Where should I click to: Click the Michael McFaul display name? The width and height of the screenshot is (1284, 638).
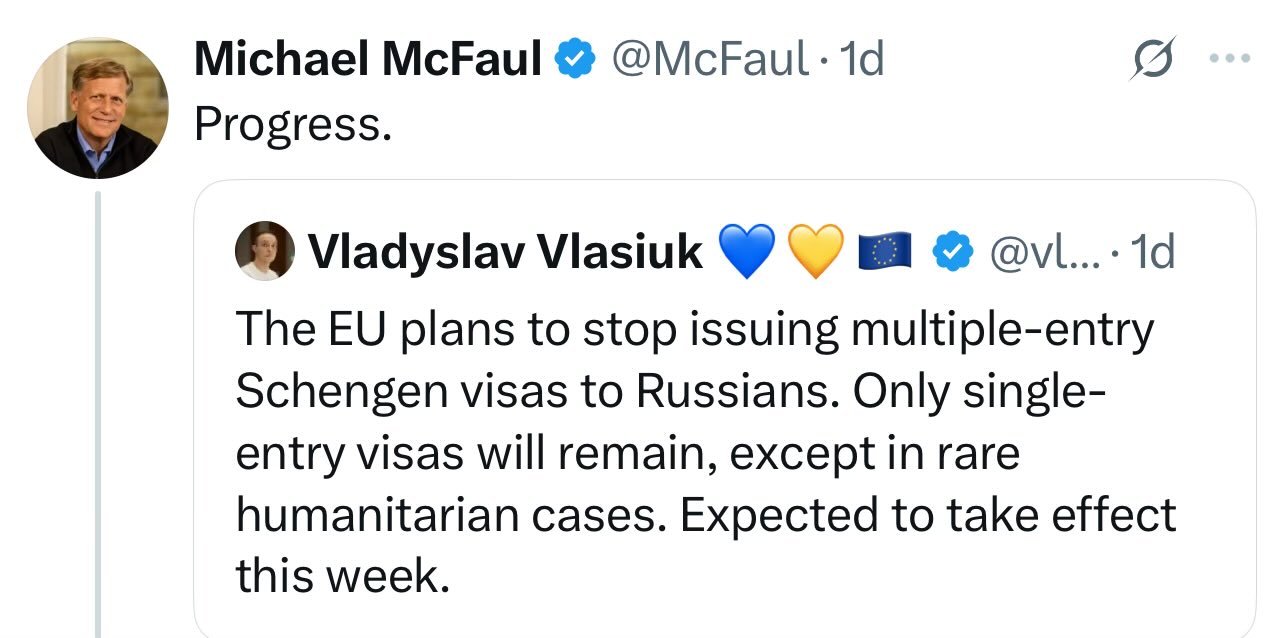point(367,60)
